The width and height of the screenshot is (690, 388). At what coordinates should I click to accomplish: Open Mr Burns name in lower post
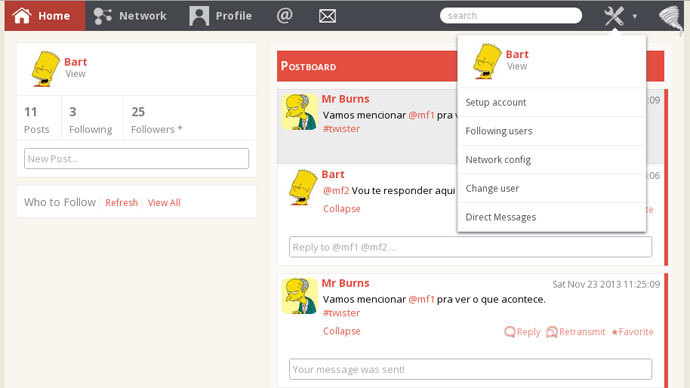click(x=345, y=283)
